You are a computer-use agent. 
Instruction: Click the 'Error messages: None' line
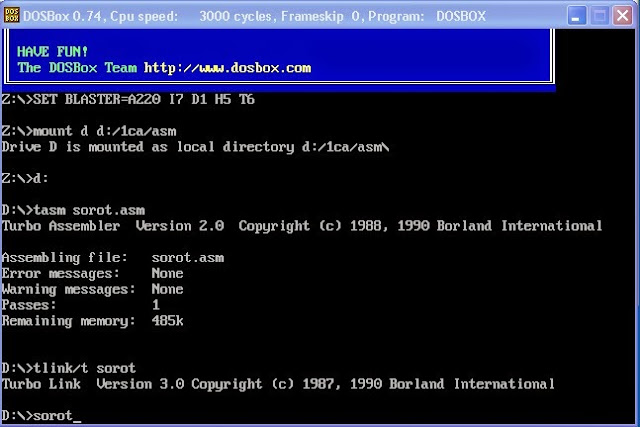(x=93, y=274)
